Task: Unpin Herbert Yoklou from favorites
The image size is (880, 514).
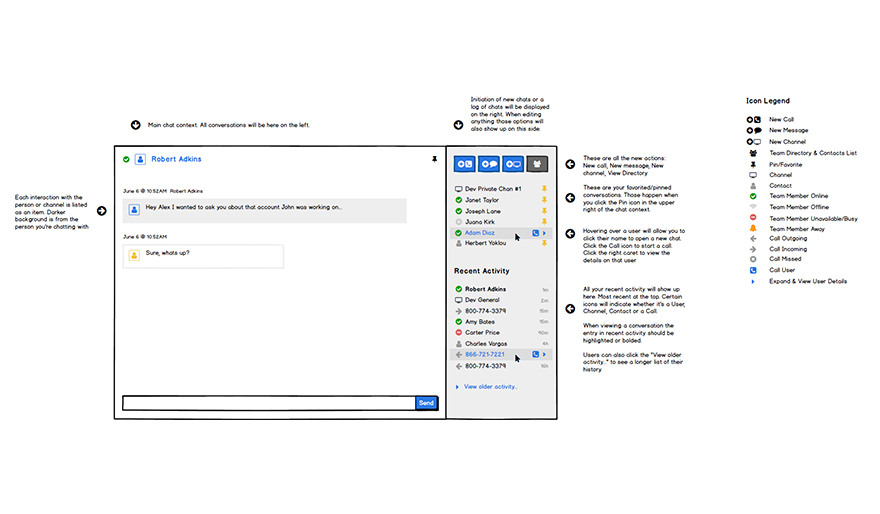Action: click(545, 244)
